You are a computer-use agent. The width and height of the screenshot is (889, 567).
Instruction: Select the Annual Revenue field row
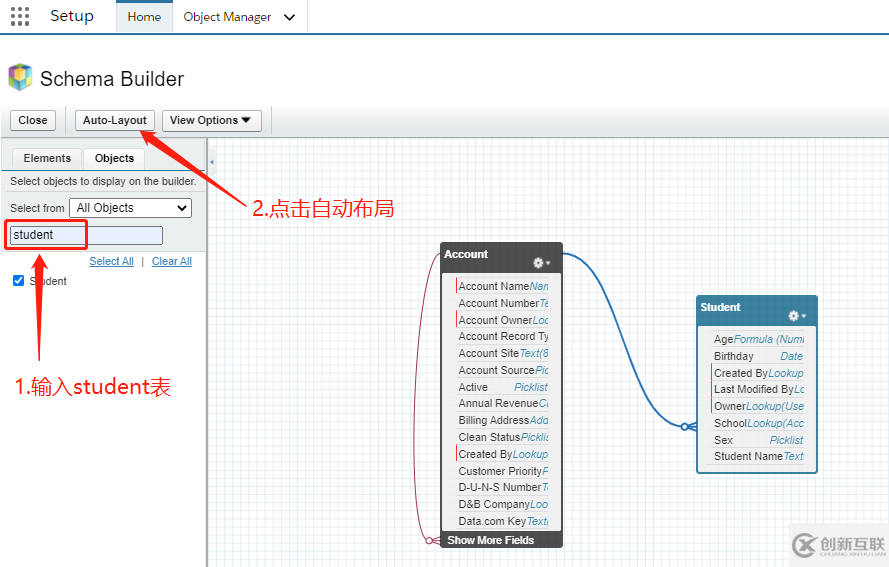click(503, 403)
